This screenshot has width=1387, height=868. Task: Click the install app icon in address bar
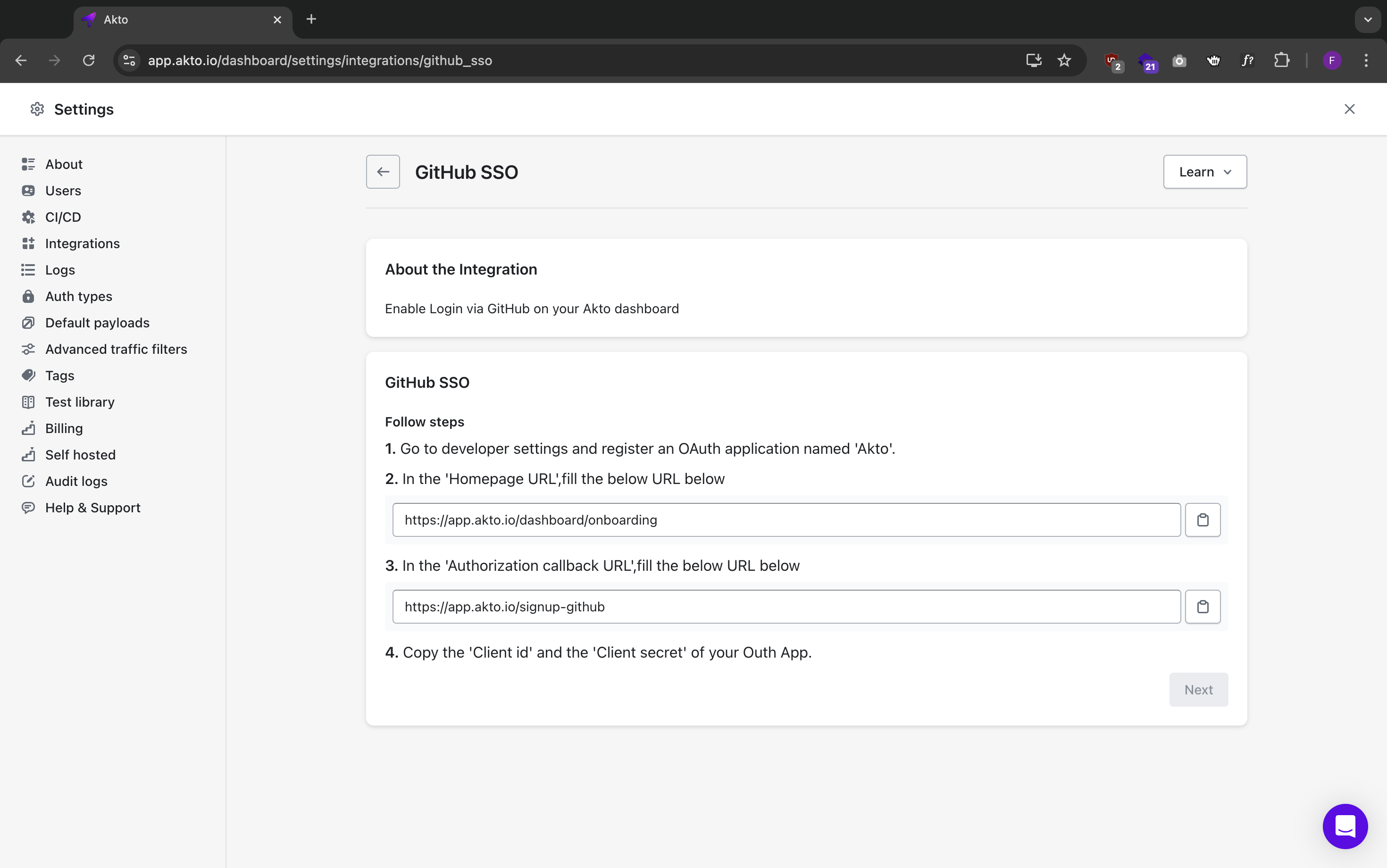(1033, 60)
